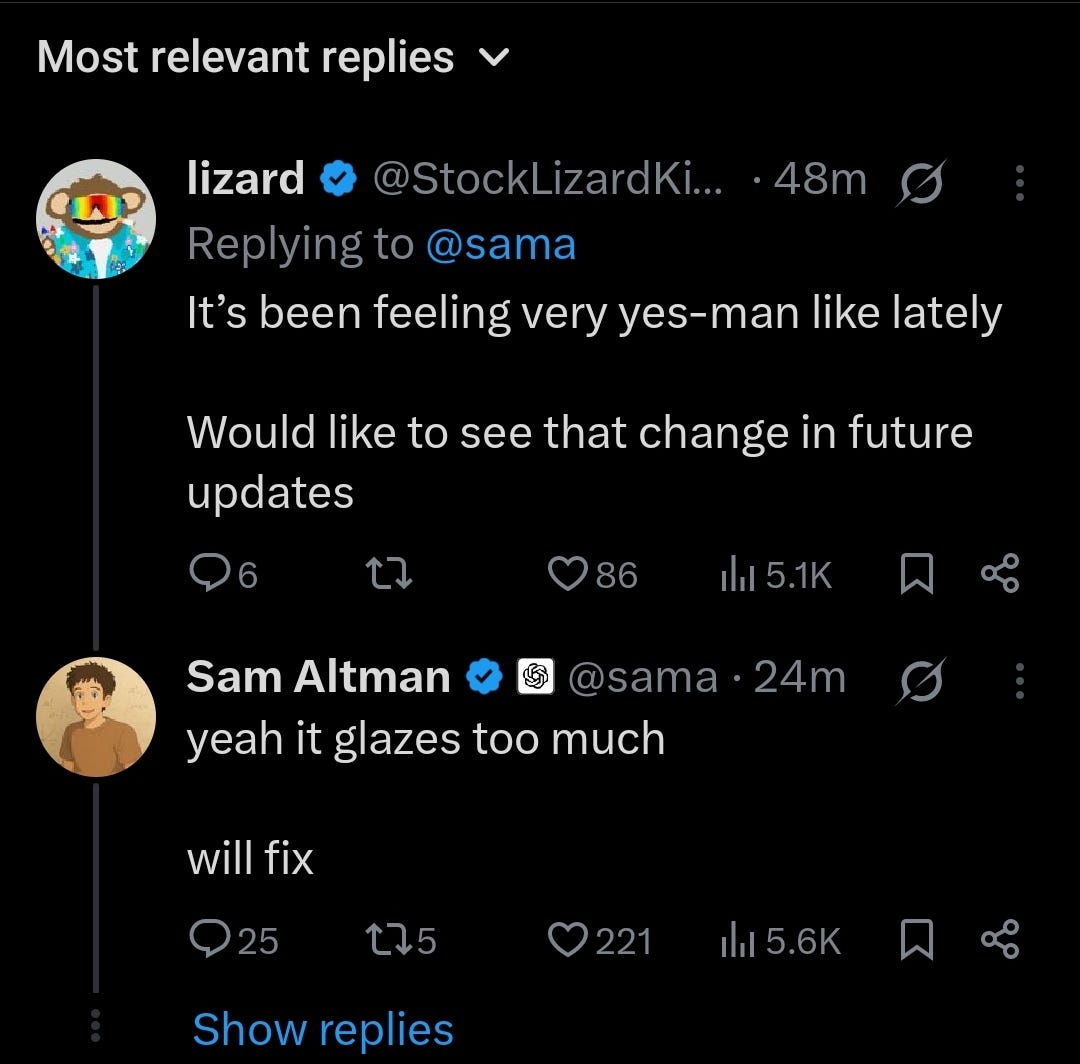Viewport: 1080px width, 1064px height.
Task: Open more options on Sam Altman's tweet
Action: coord(1020,680)
